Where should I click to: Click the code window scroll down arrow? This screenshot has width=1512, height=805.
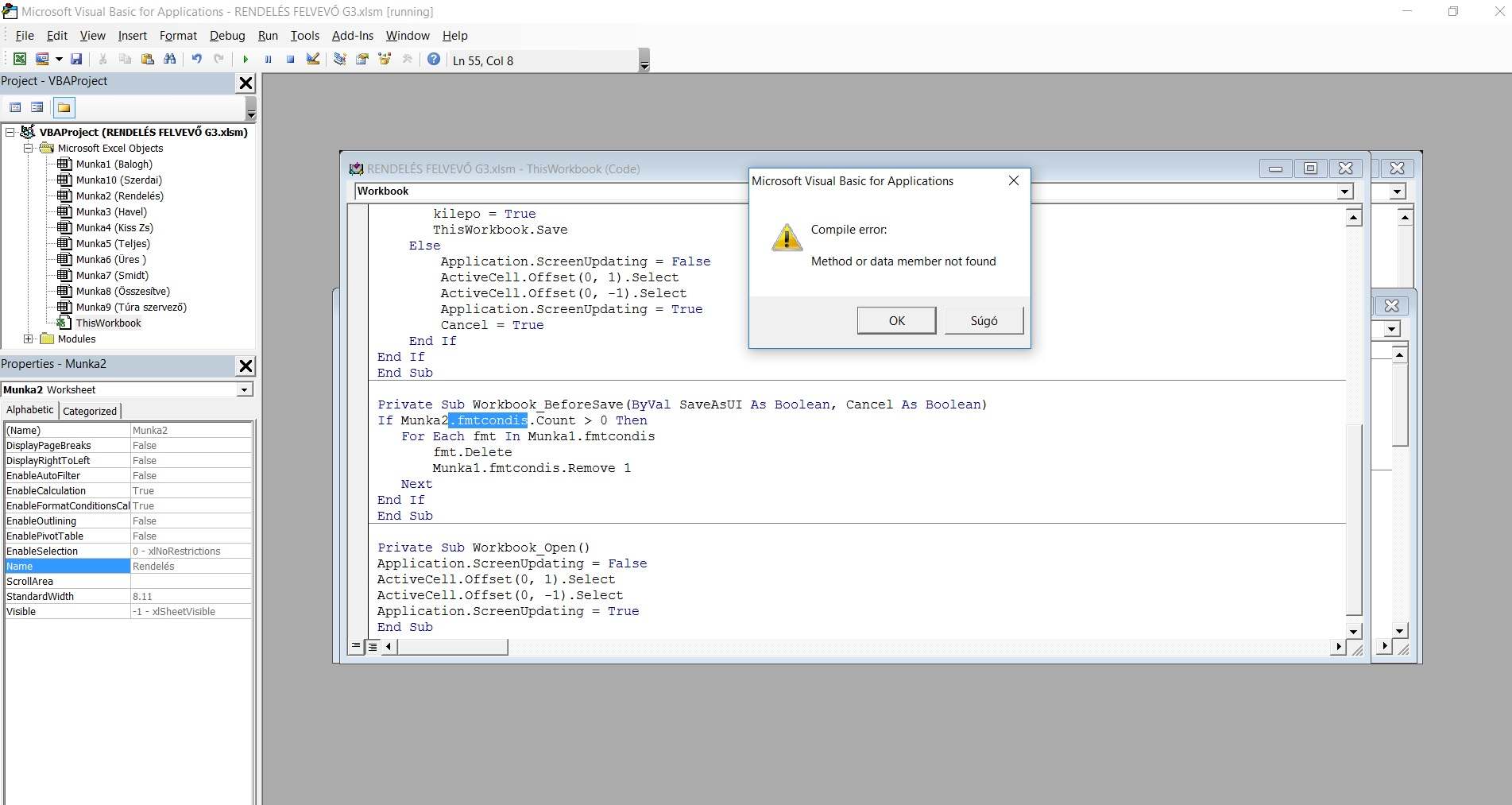click(1354, 631)
